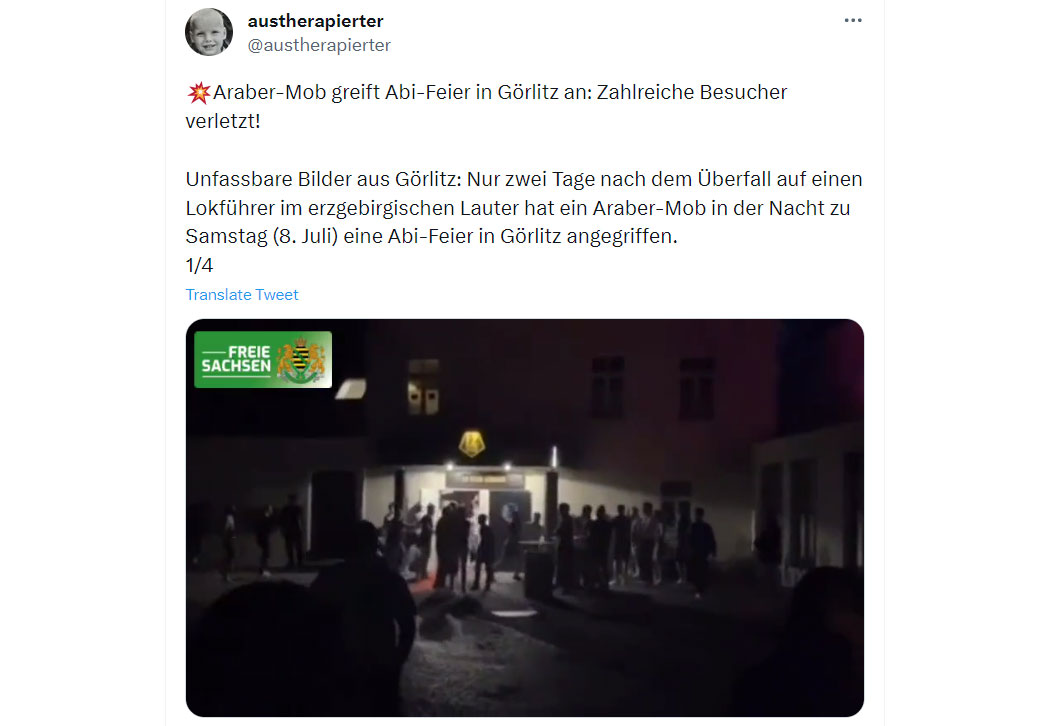This screenshot has height=726, width=1050.
Task: Open the austherapierter profile avatar
Action: [209, 32]
